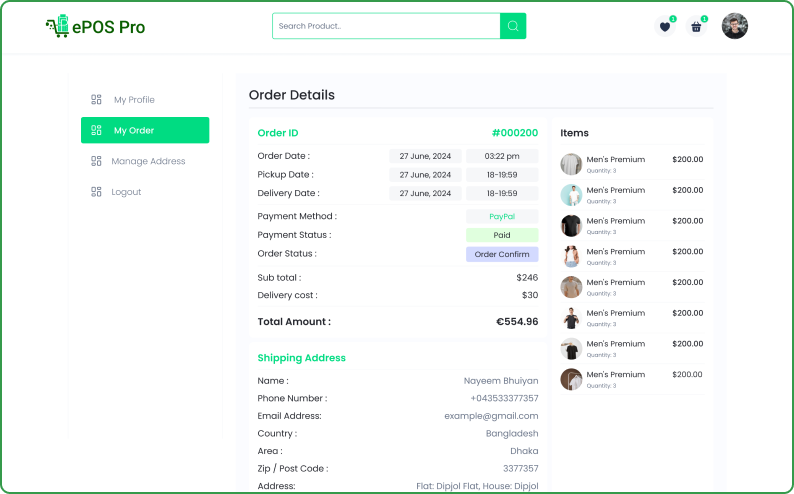Click the black t-shirt item thumbnail
This screenshot has width=794, height=494.
pos(571,225)
